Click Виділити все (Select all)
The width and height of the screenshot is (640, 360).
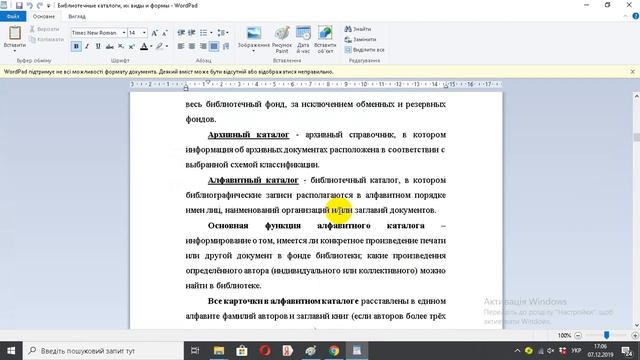[364, 49]
